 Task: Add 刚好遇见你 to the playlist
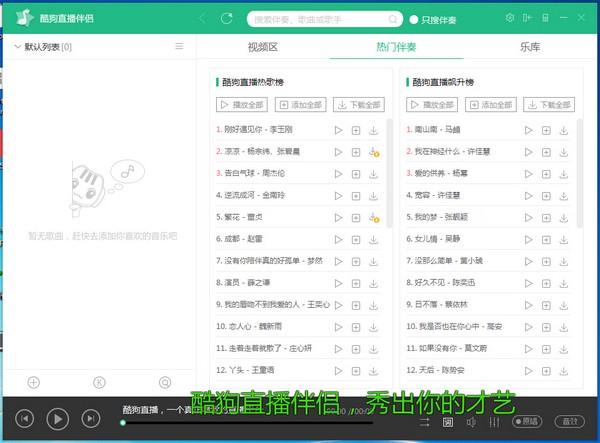356,130
